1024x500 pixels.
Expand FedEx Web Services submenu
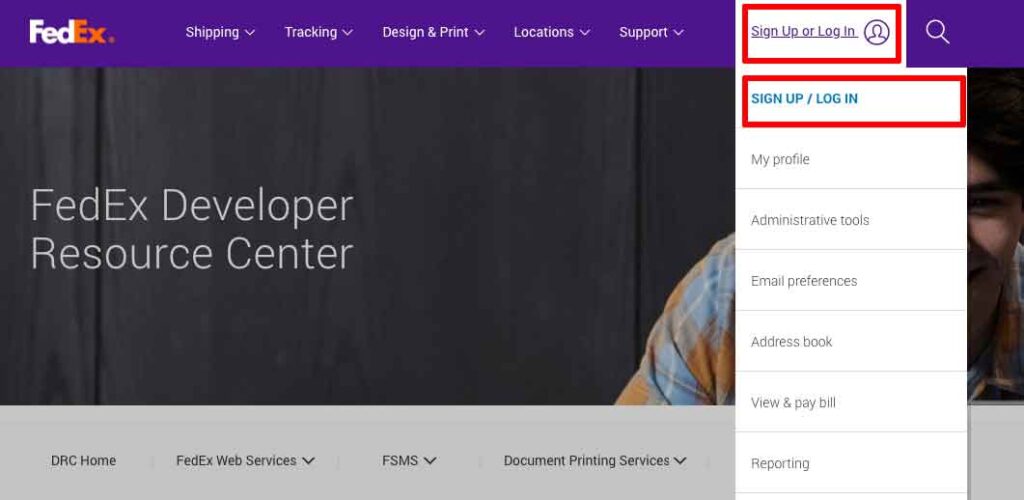pyautogui.click(x=246, y=461)
